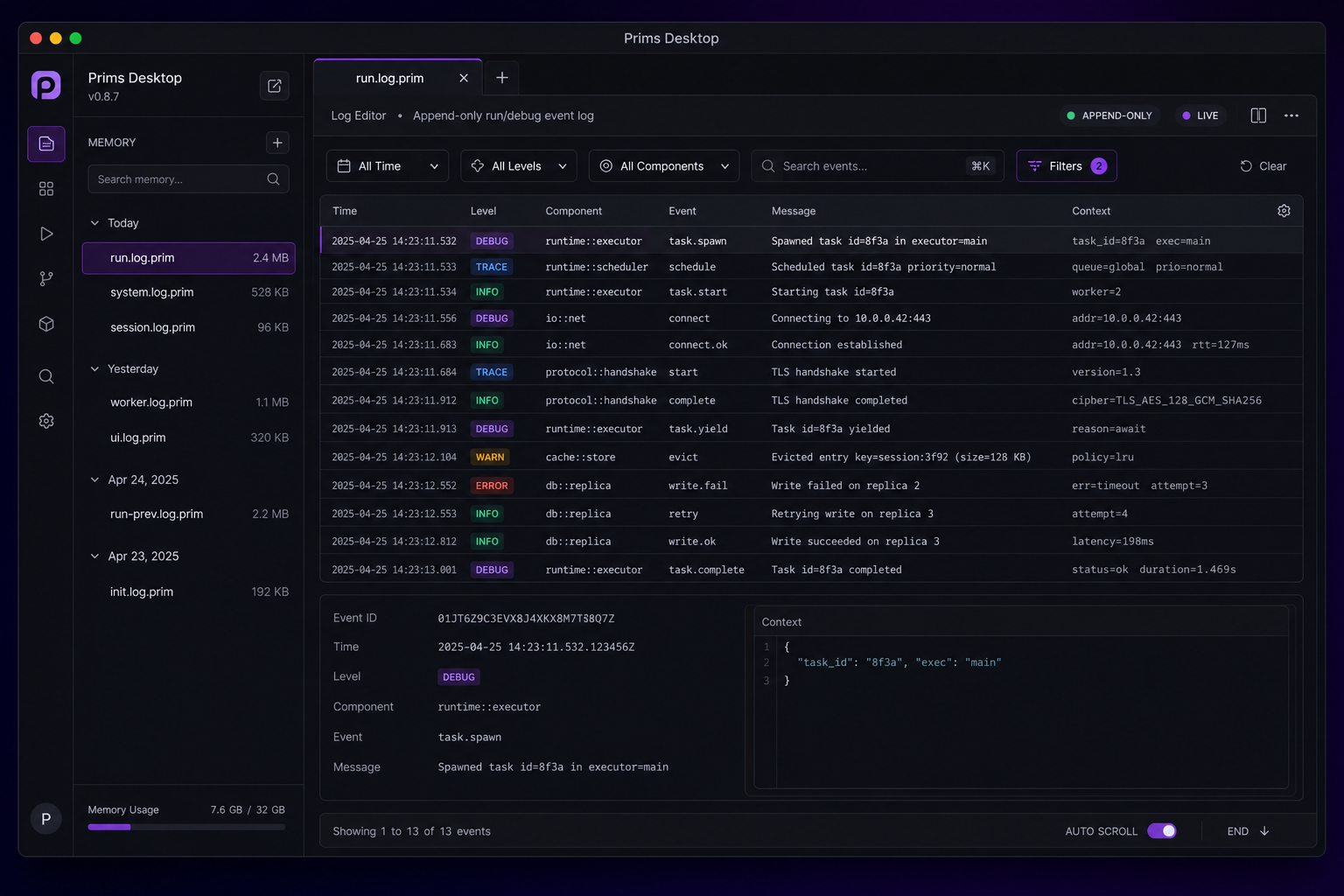Click the Prims logo icon
The height and width of the screenshot is (896, 1344).
point(46,85)
